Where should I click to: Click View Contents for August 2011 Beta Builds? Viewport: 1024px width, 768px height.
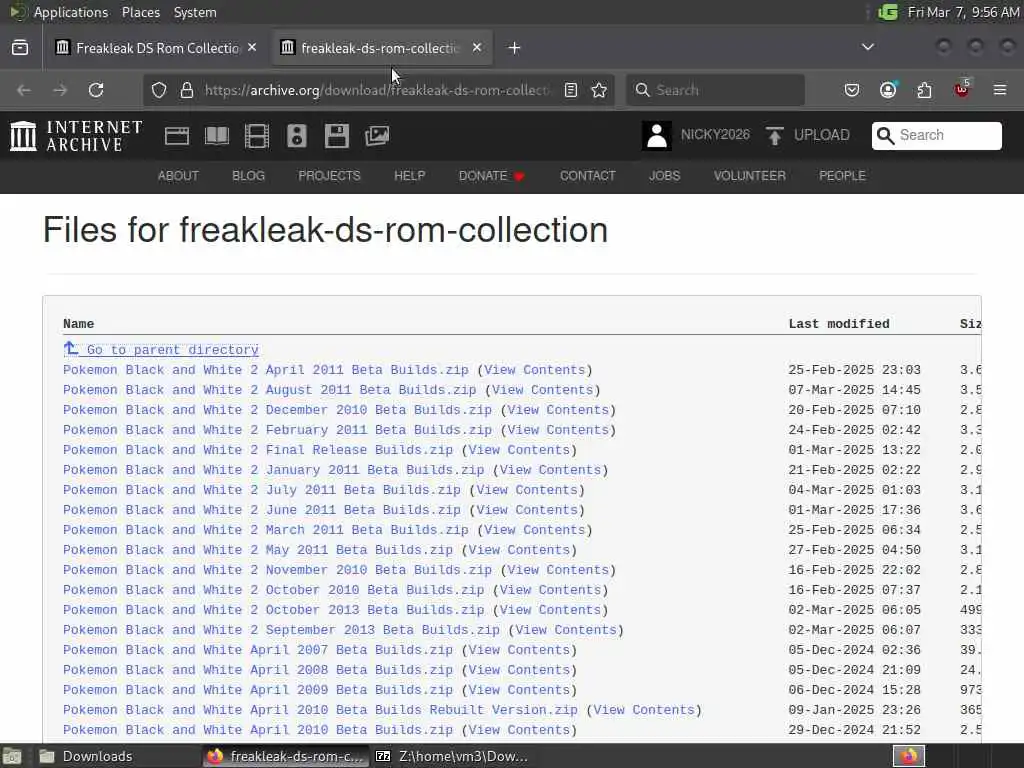(542, 390)
